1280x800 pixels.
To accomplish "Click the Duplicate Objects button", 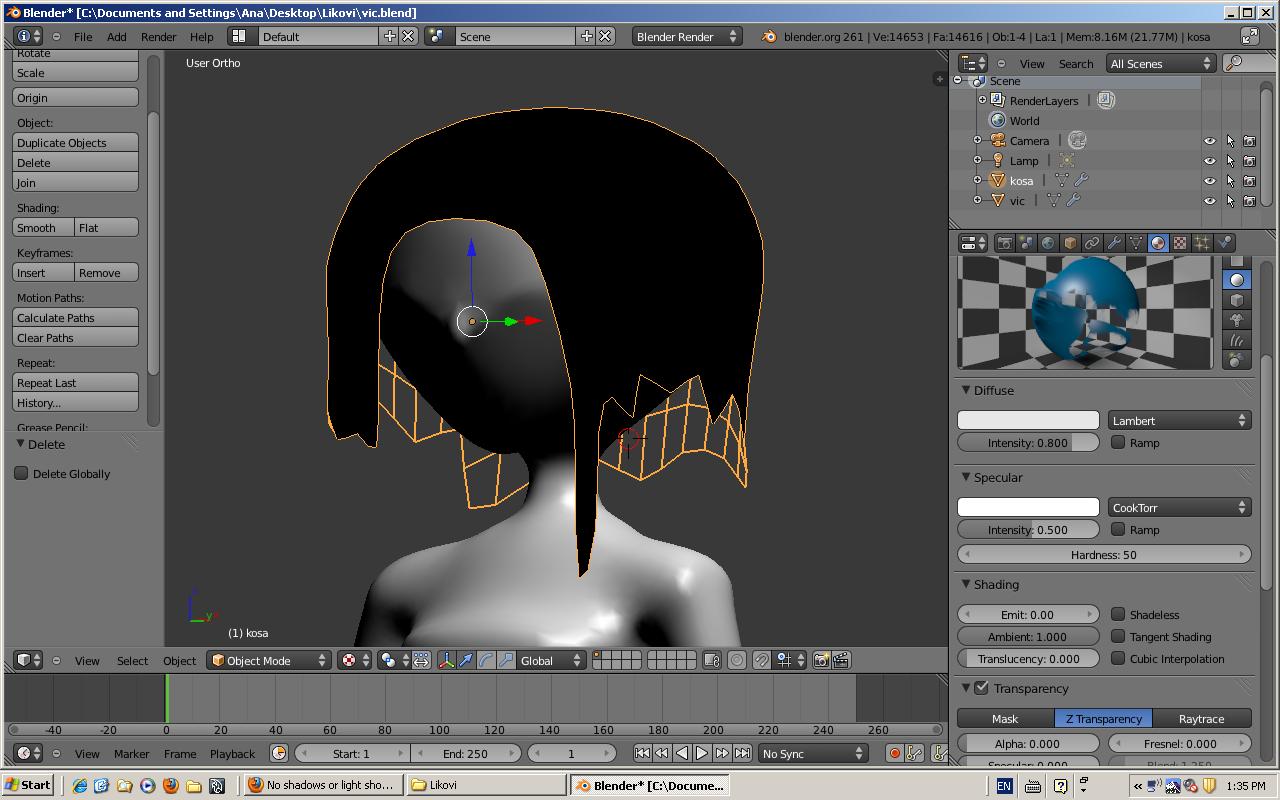I will pos(75,142).
